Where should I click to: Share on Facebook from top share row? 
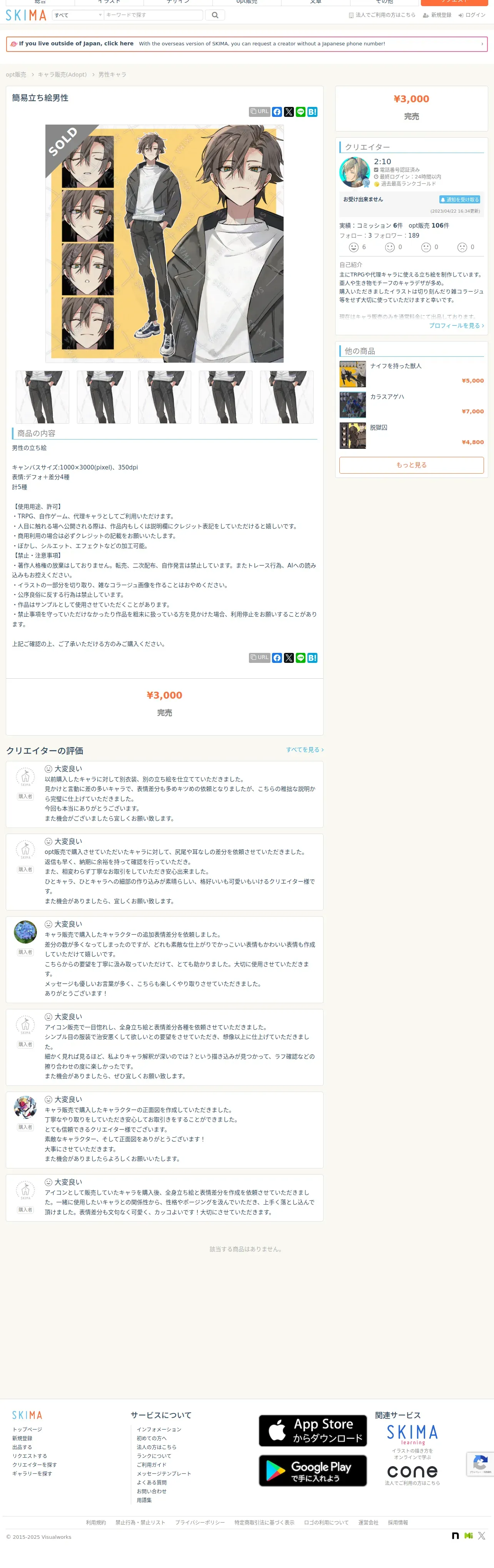pyautogui.click(x=277, y=112)
